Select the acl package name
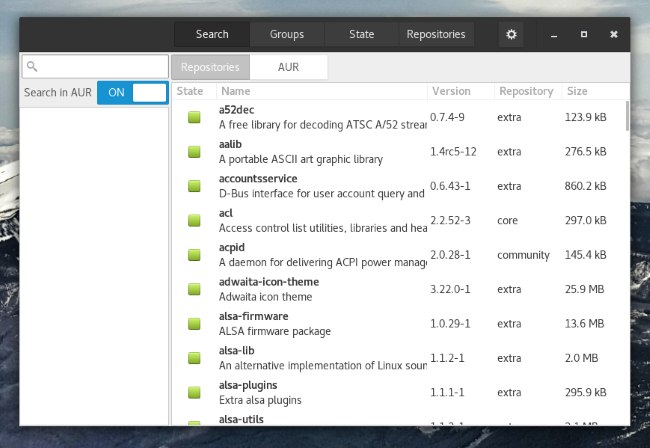The width and height of the screenshot is (650, 448). 226,213
